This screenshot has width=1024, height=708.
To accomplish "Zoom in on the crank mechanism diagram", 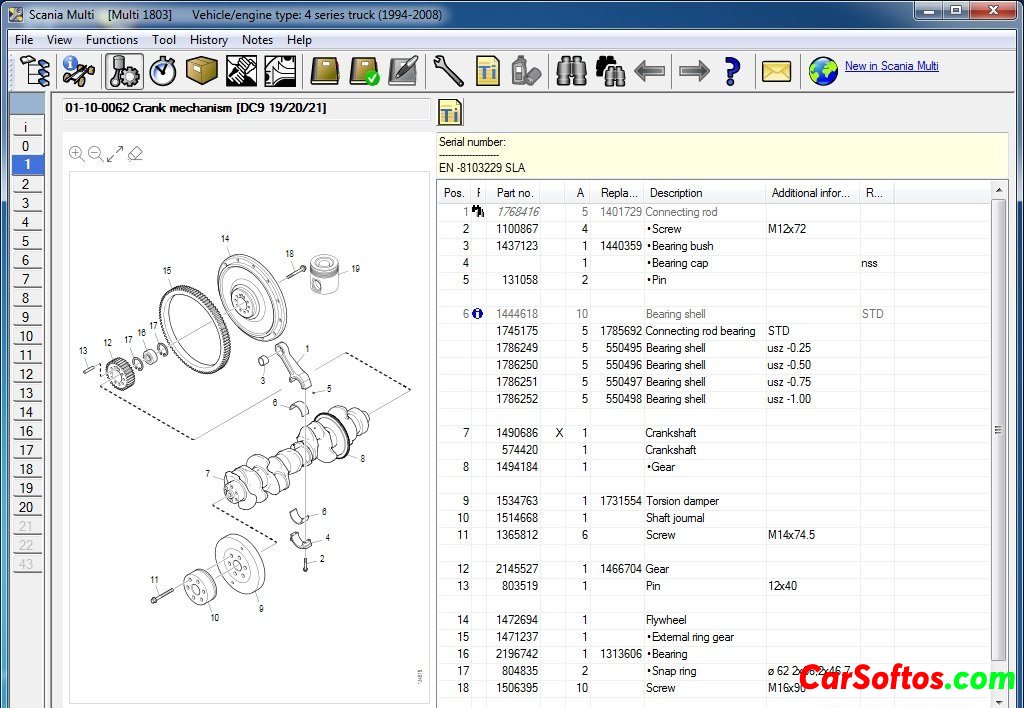I will tap(77, 154).
